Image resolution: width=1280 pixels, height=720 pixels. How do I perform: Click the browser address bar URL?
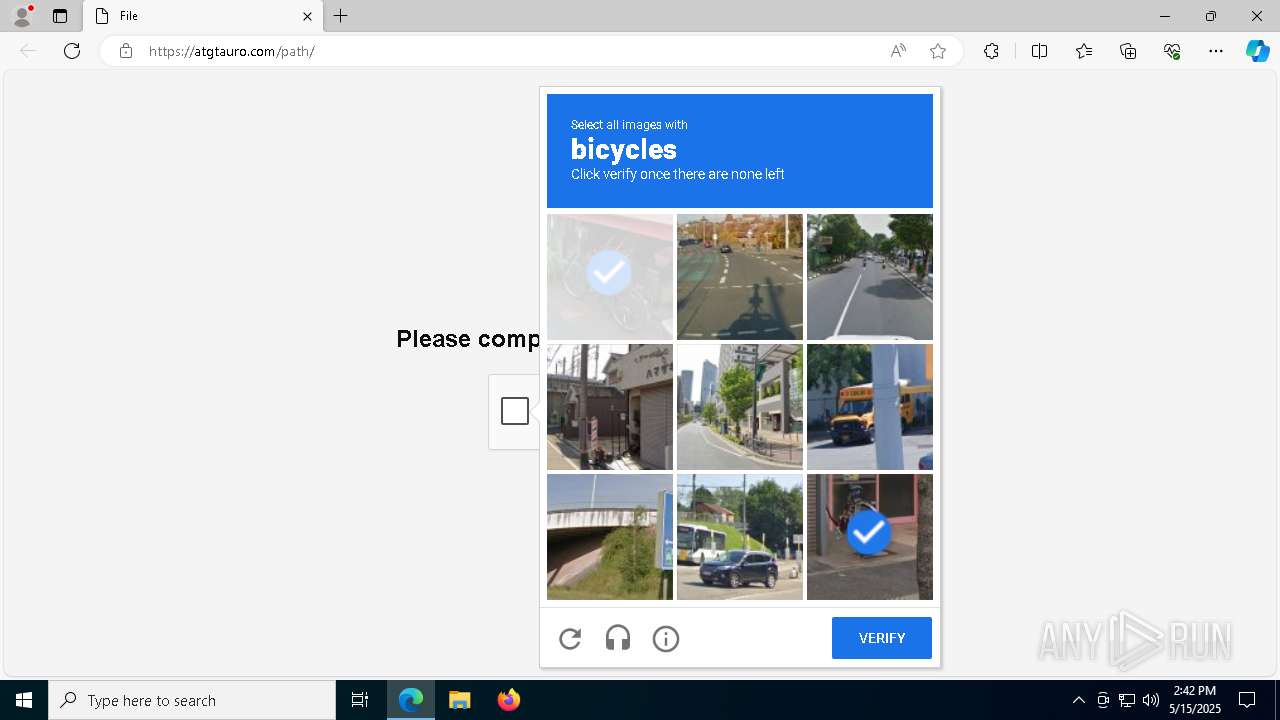coord(231,51)
